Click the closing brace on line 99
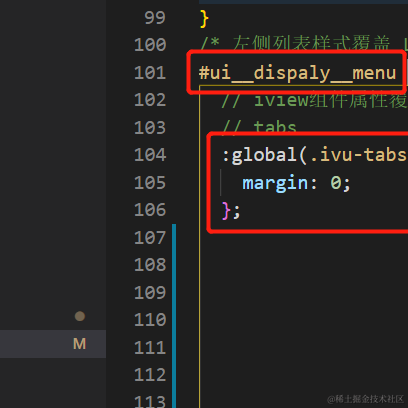This screenshot has height=408, width=408. click(x=204, y=19)
